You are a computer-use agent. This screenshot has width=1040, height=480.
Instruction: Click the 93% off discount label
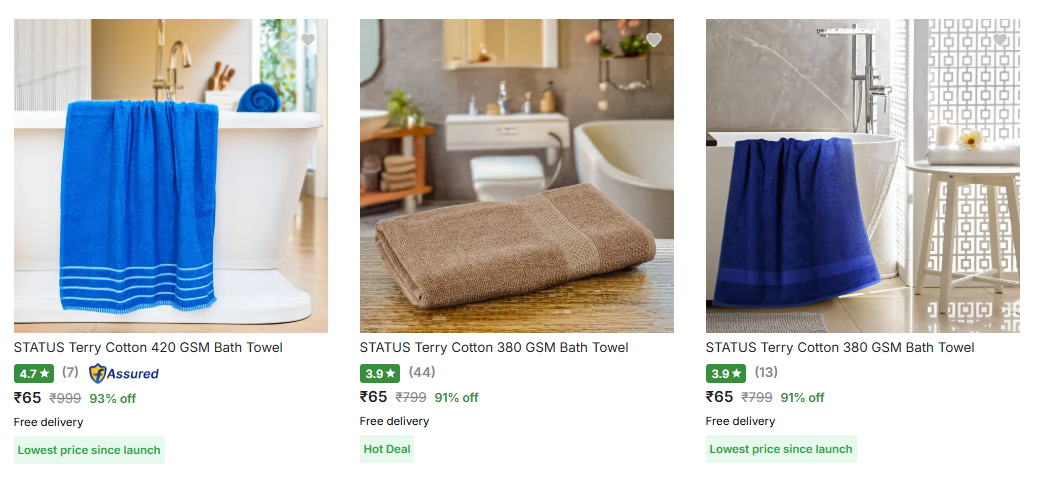tap(113, 398)
